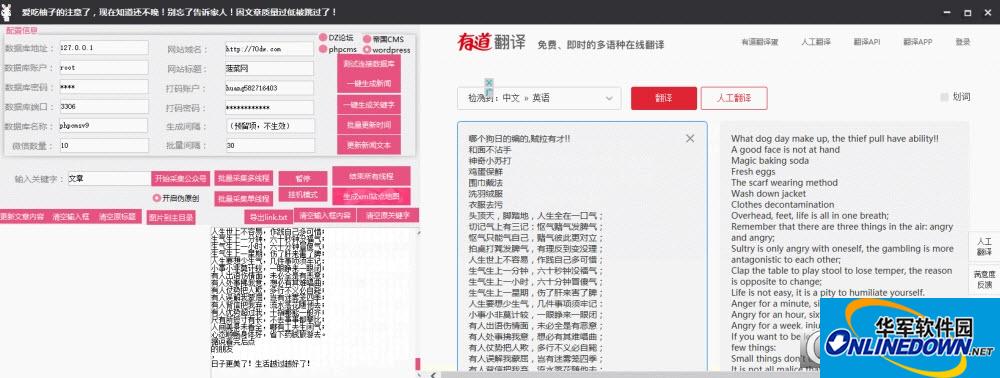Open 有道翻译官 in the top navigation
This screenshot has height=378, width=1000.
(760, 42)
